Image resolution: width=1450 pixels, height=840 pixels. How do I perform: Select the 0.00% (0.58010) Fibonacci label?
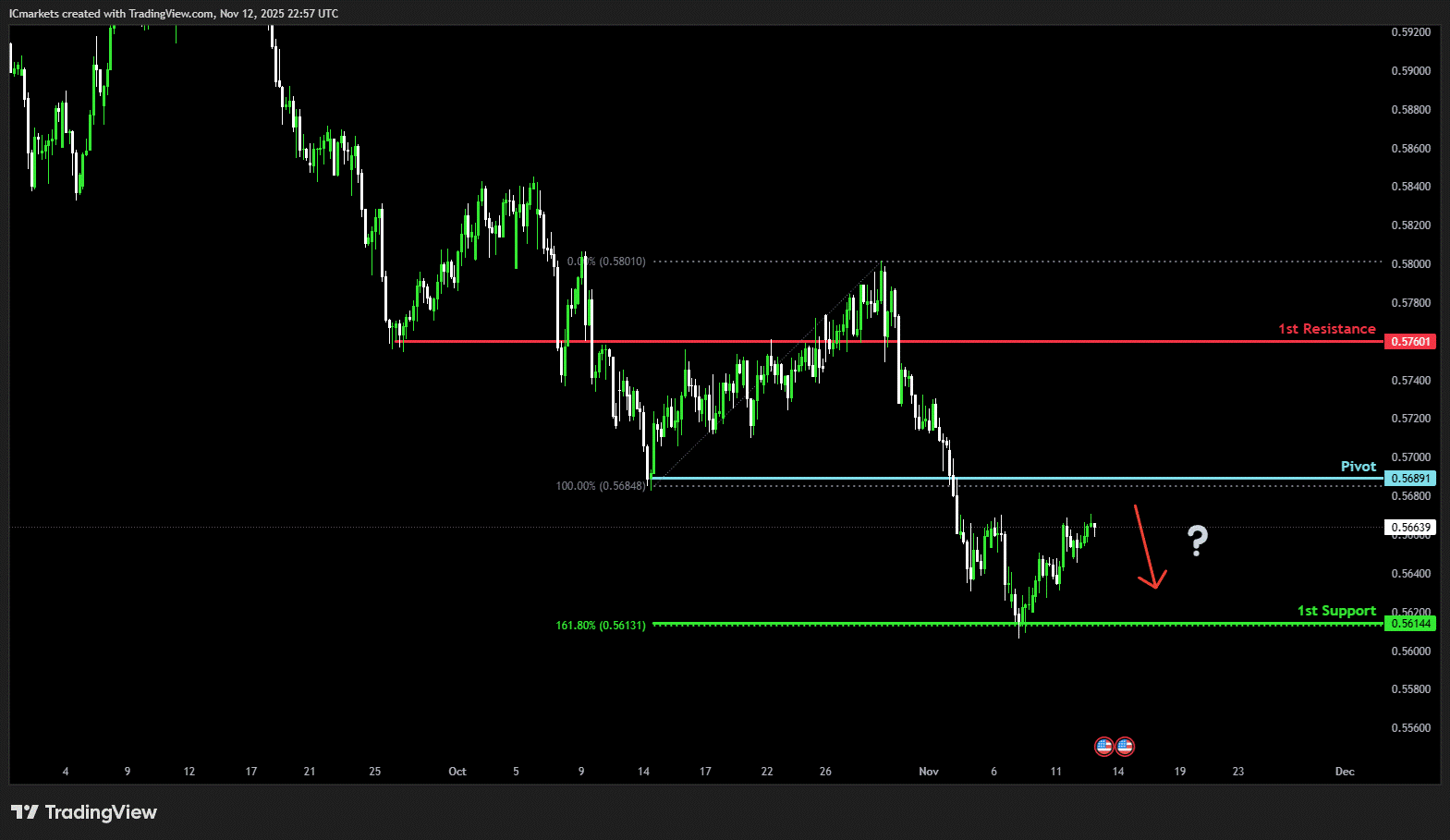click(x=607, y=262)
